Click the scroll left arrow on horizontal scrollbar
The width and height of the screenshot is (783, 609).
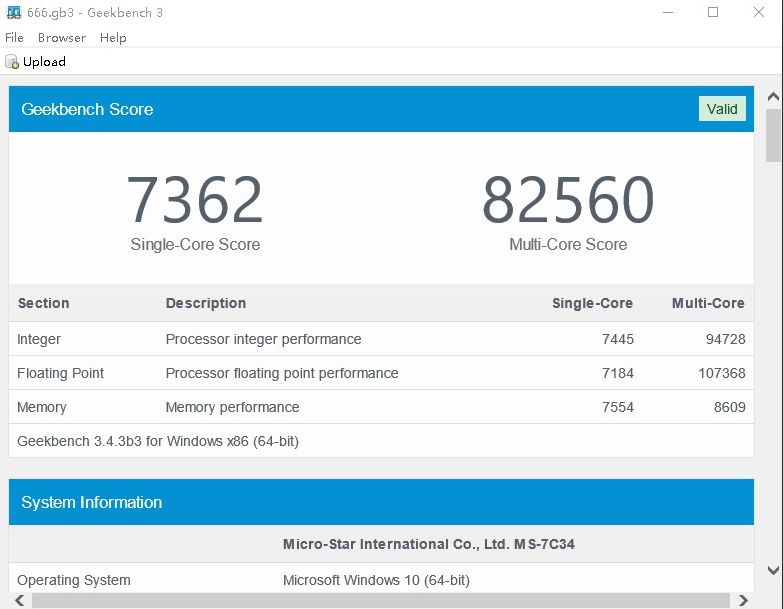pyautogui.click(x=20, y=600)
